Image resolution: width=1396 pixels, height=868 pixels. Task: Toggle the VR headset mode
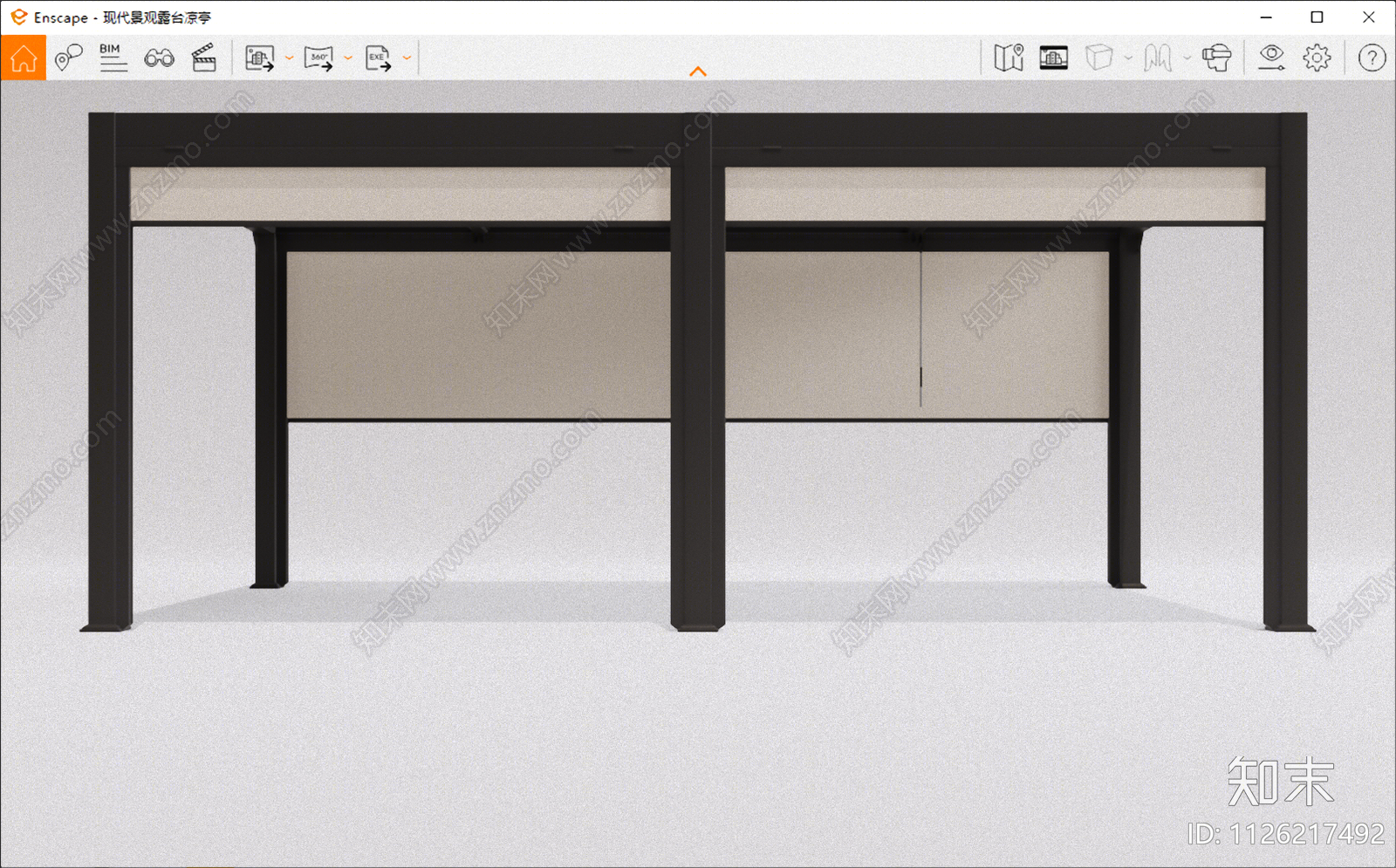tap(1216, 58)
